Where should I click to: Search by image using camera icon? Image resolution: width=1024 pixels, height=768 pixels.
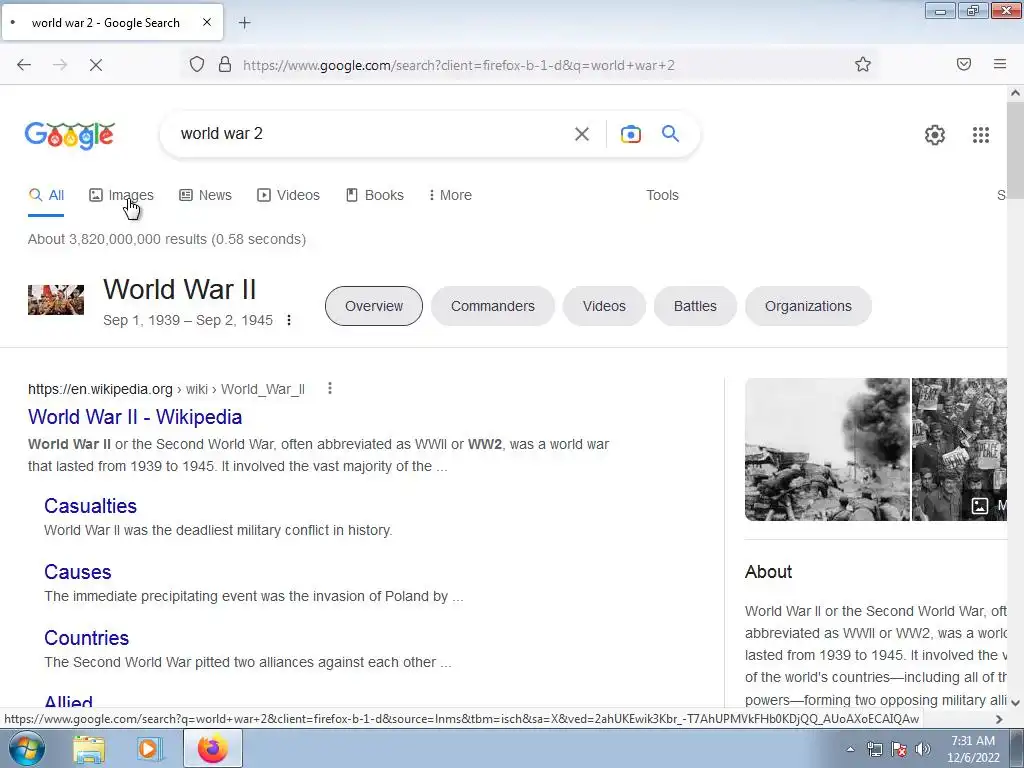coord(630,134)
